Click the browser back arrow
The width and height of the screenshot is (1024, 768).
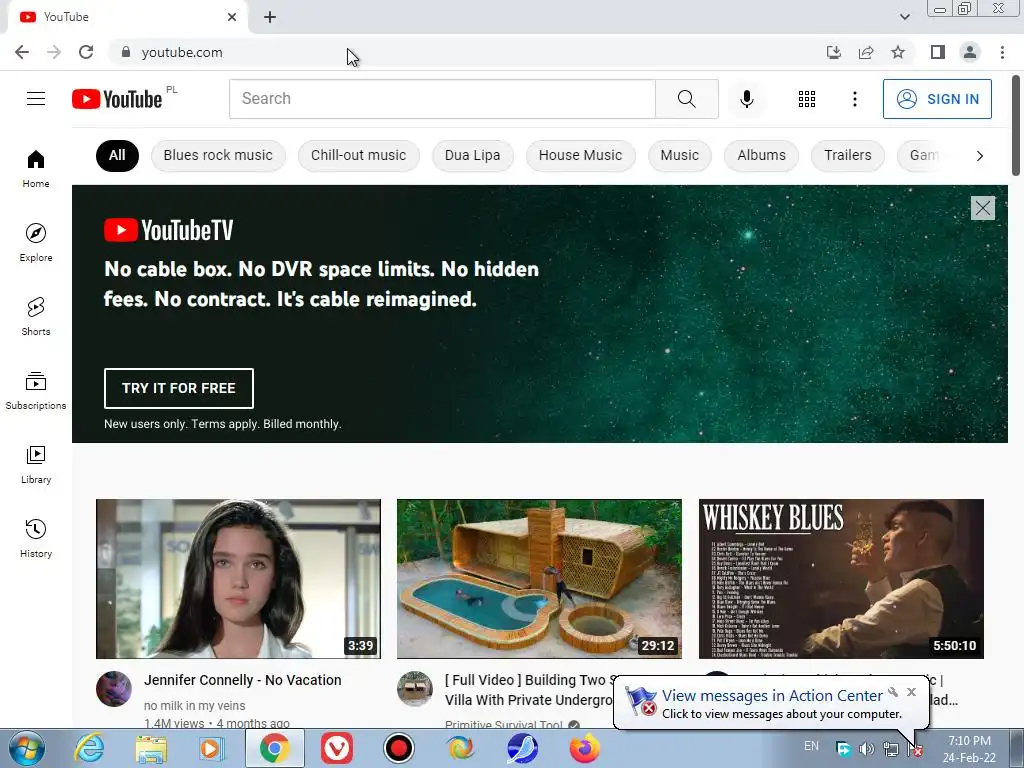point(22,52)
